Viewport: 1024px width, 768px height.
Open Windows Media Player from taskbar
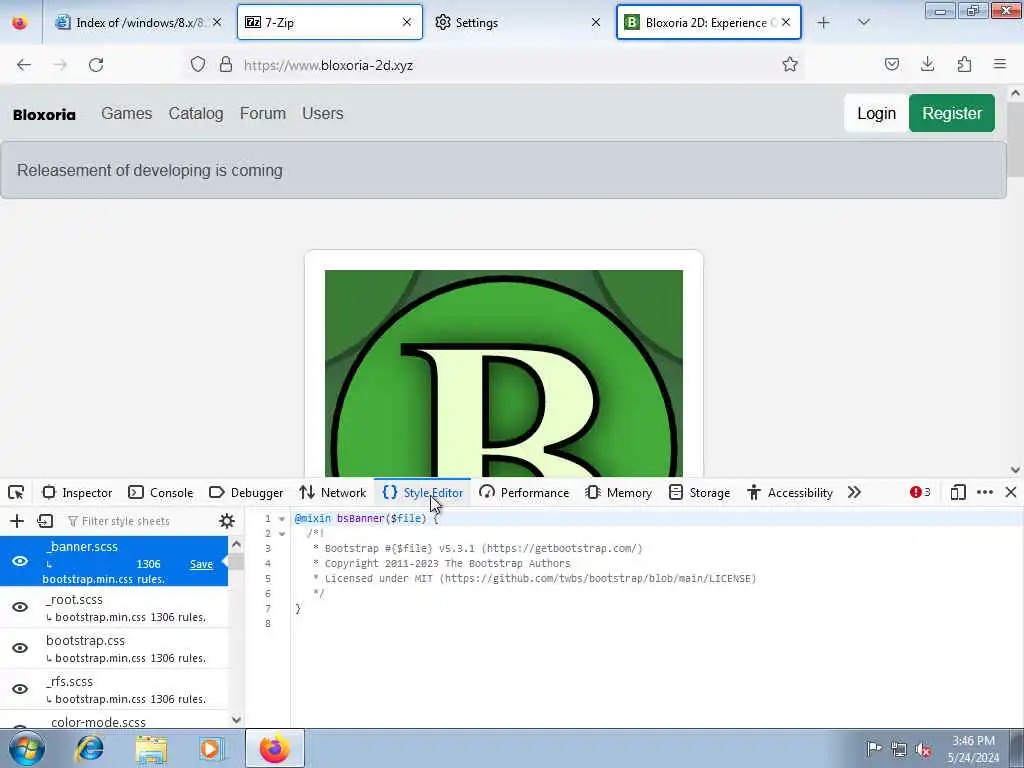(212, 748)
